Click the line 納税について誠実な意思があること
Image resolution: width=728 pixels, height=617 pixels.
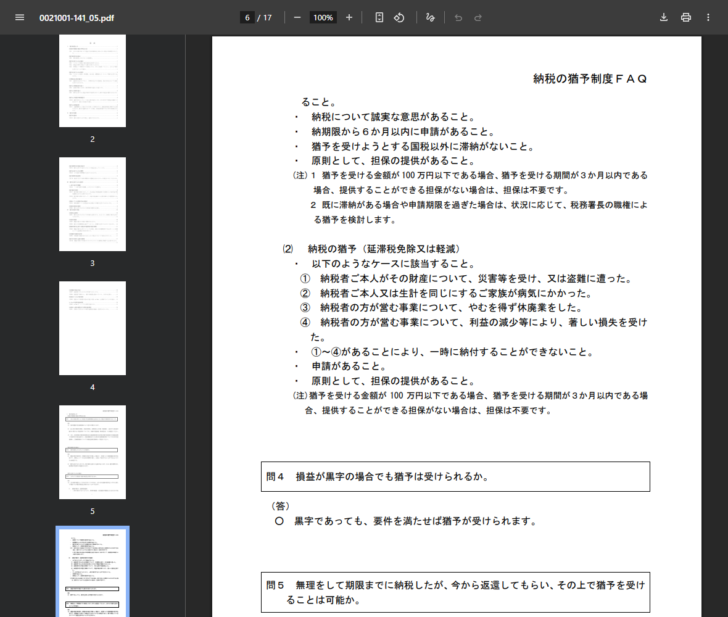pyautogui.click(x=393, y=117)
